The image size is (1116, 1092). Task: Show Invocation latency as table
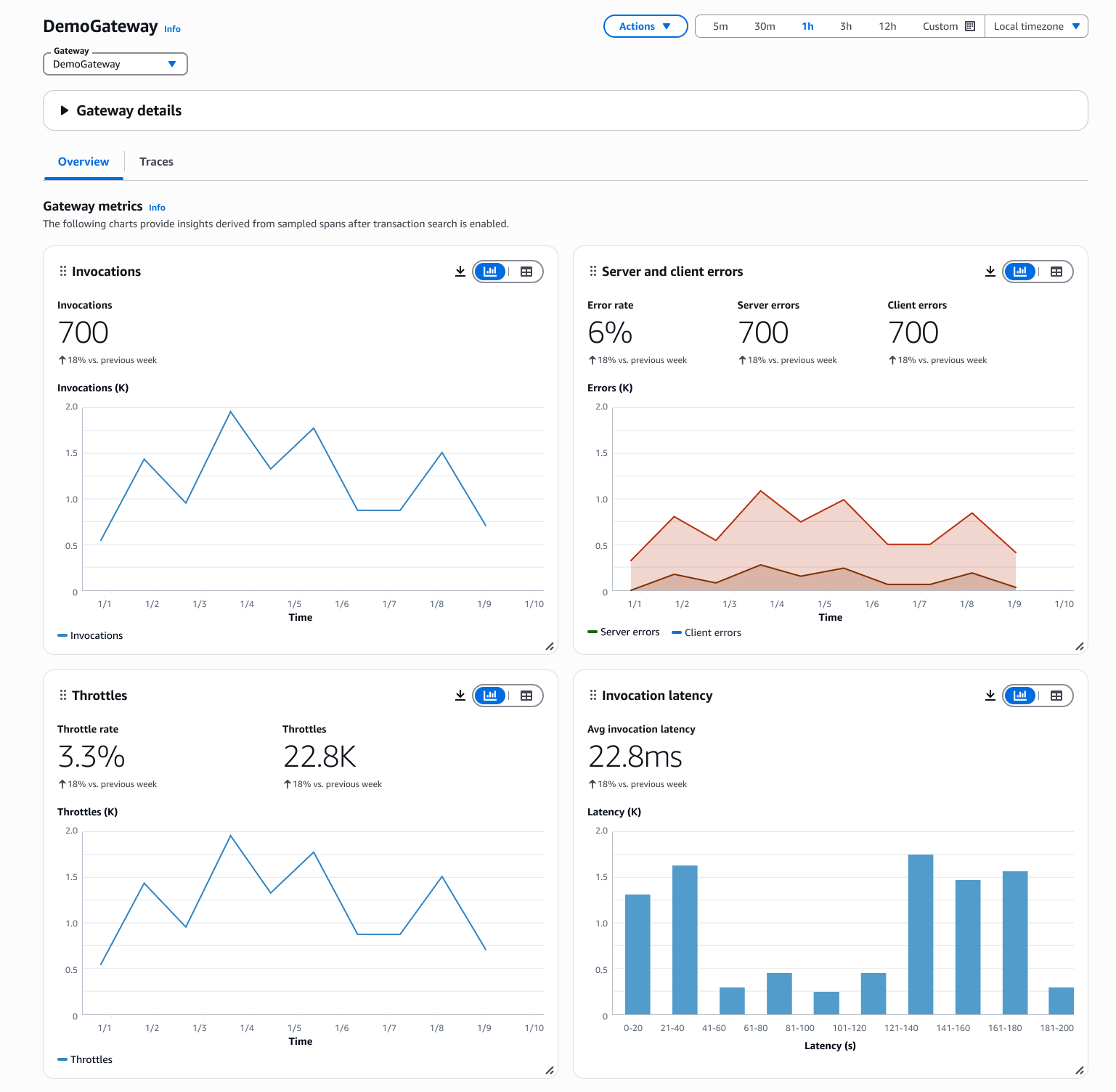click(x=1056, y=696)
